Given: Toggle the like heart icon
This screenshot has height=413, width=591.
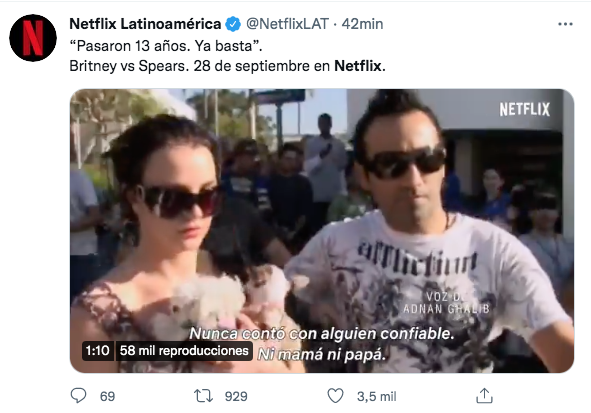Looking at the screenshot, I should click(335, 396).
